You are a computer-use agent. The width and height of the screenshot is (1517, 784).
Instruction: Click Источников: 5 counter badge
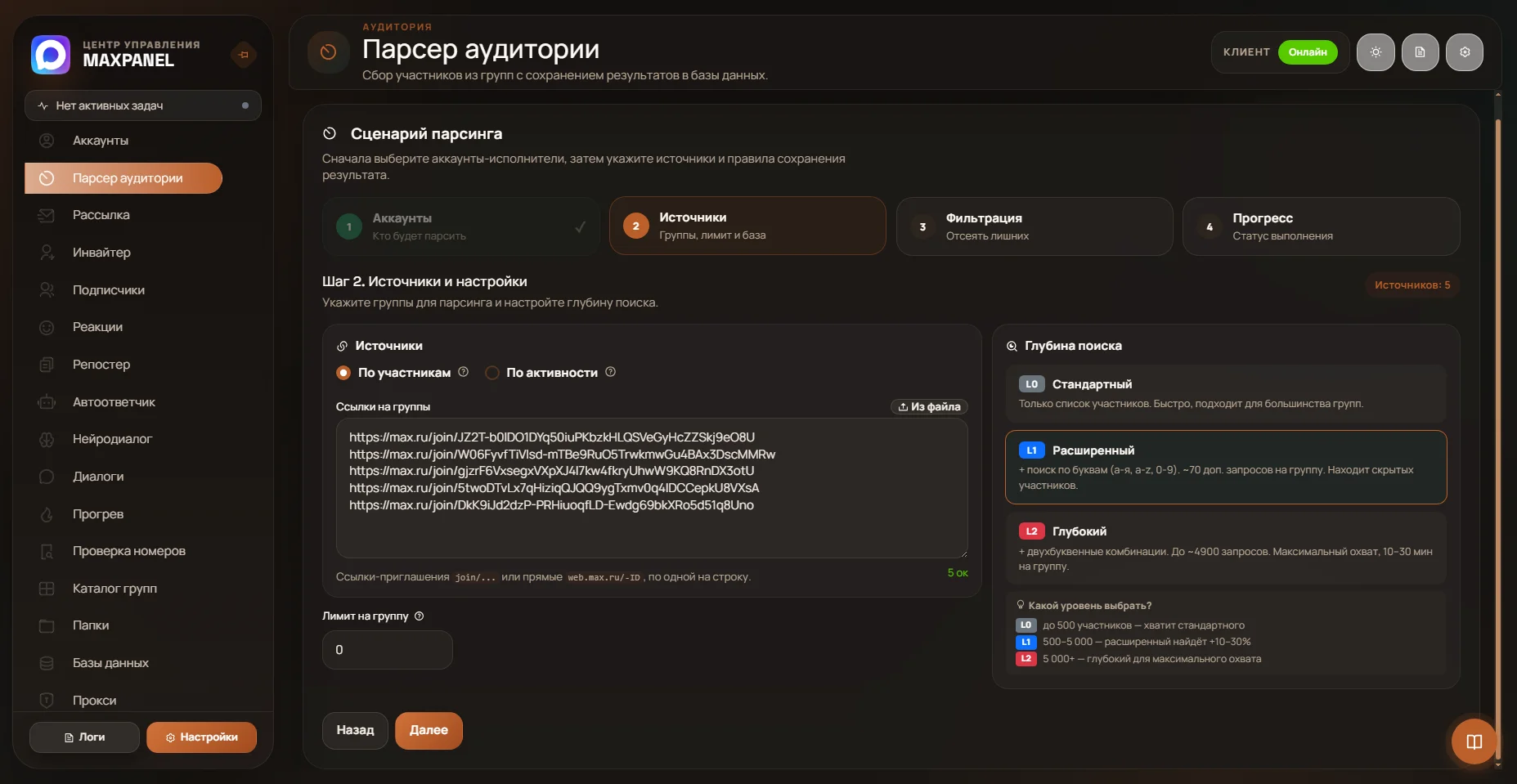tap(1412, 285)
